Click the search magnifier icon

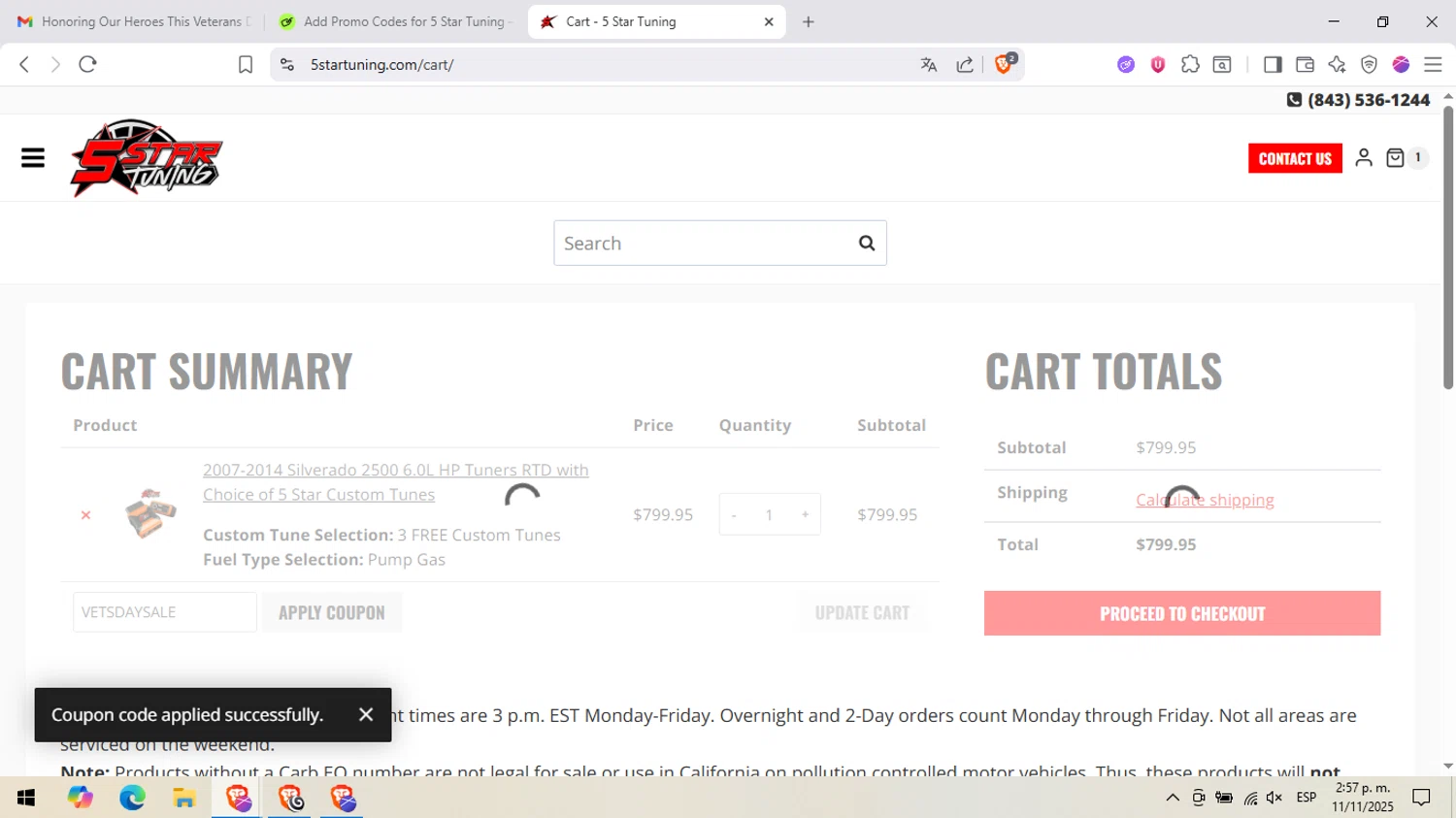pyautogui.click(x=867, y=243)
